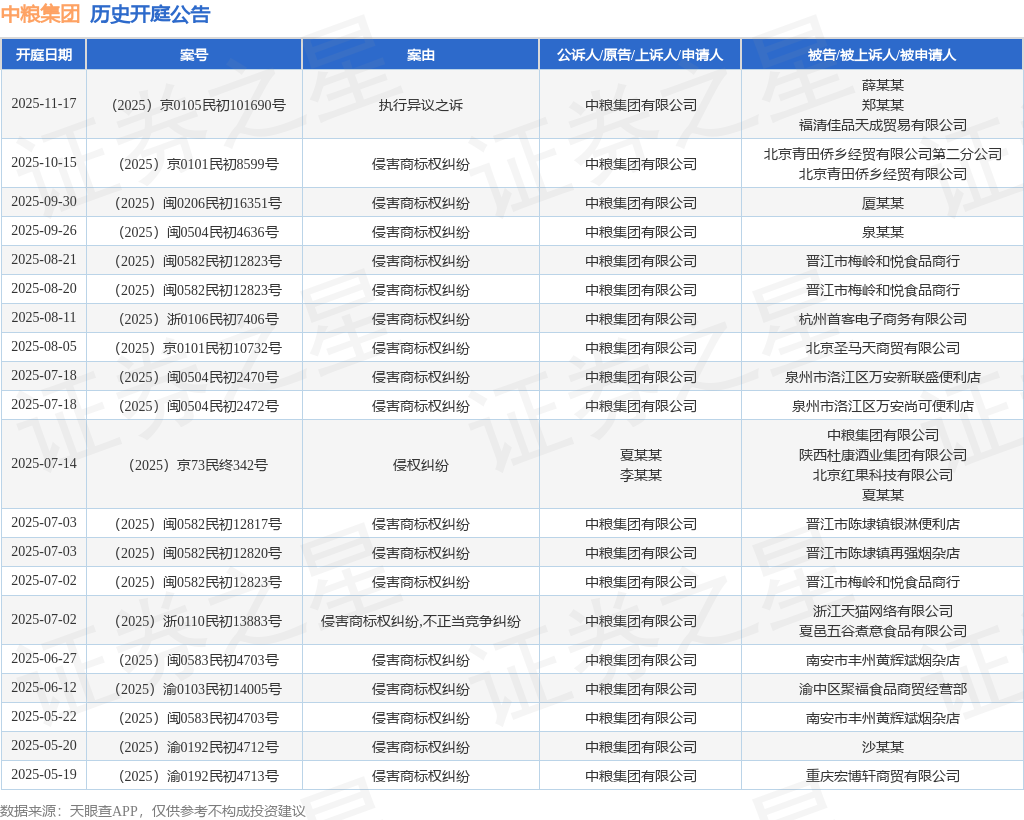Select the date cell 2025-08-05
Image resolution: width=1024 pixels, height=820 pixels.
click(44, 347)
